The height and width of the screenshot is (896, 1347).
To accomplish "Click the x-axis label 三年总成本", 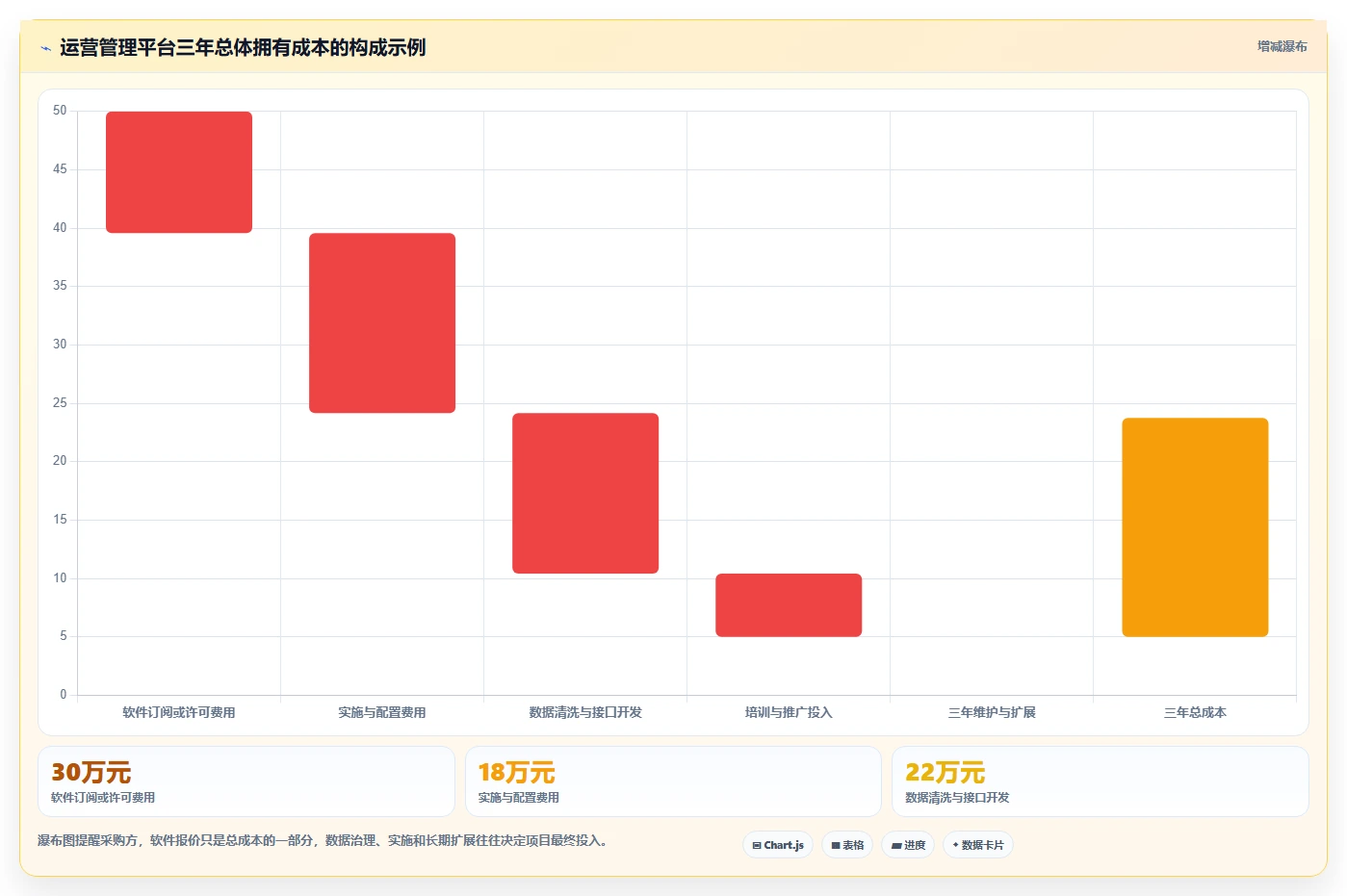I will pyautogui.click(x=1195, y=713).
